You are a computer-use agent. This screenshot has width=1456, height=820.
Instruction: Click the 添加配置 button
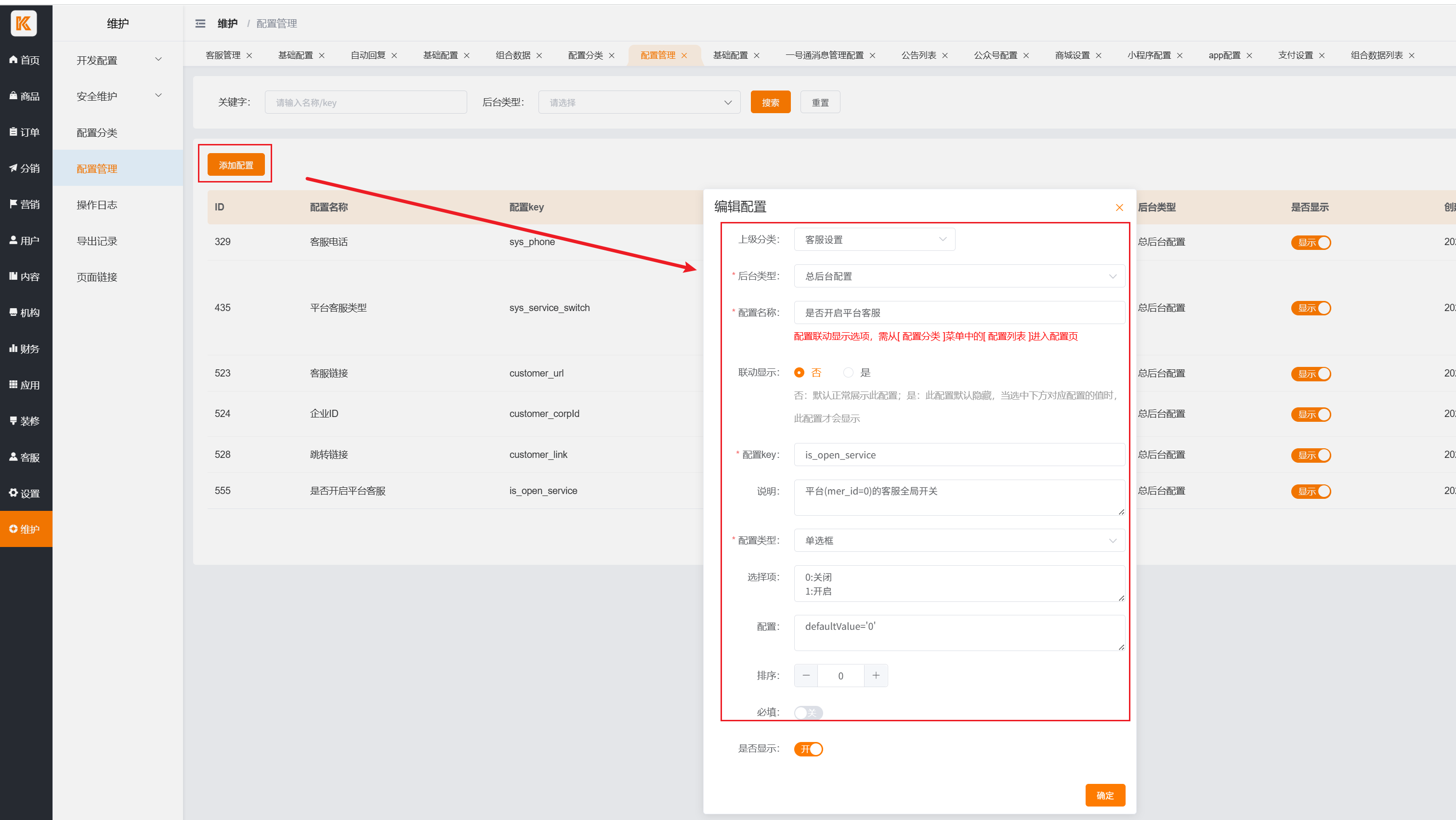[x=236, y=165]
